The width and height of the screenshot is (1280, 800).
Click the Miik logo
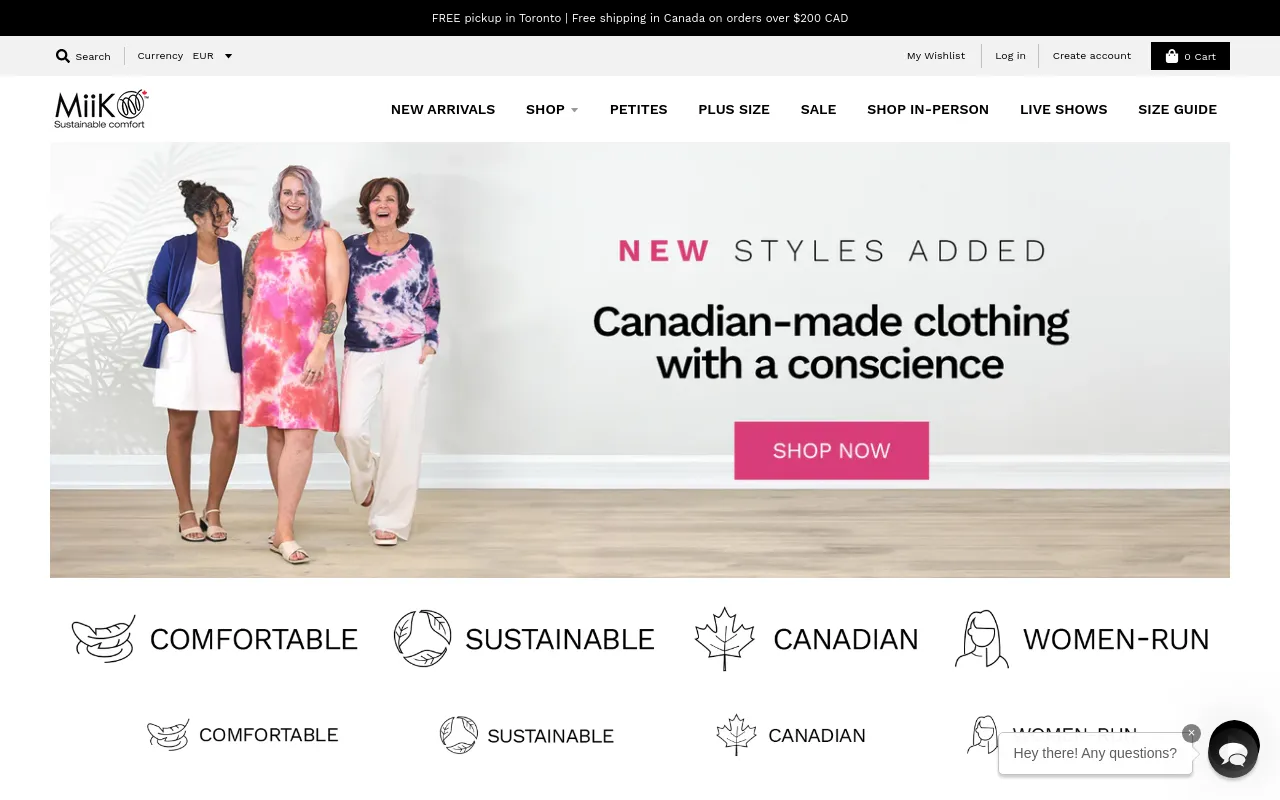[x=101, y=109]
